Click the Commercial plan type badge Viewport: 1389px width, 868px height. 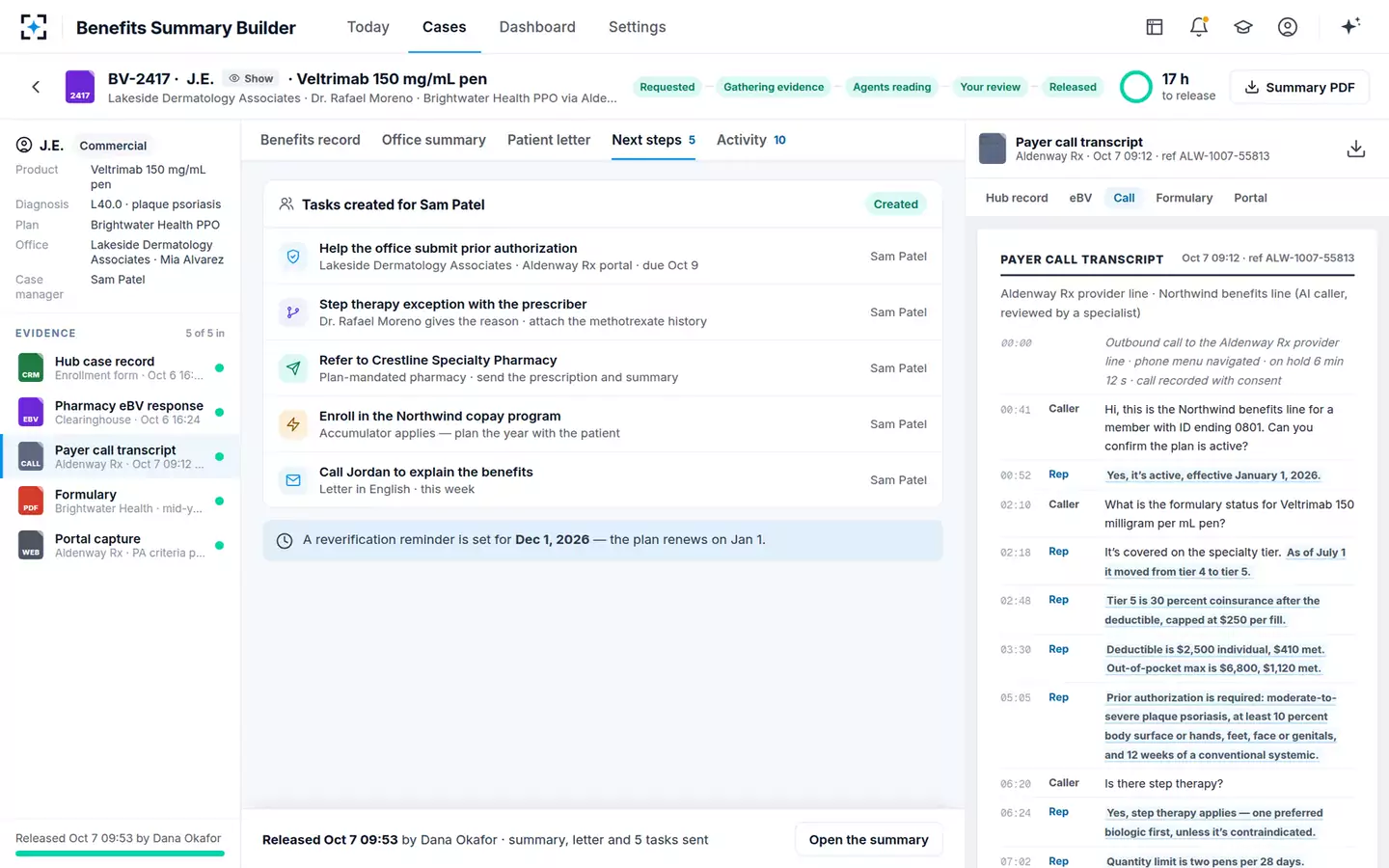coord(113,146)
